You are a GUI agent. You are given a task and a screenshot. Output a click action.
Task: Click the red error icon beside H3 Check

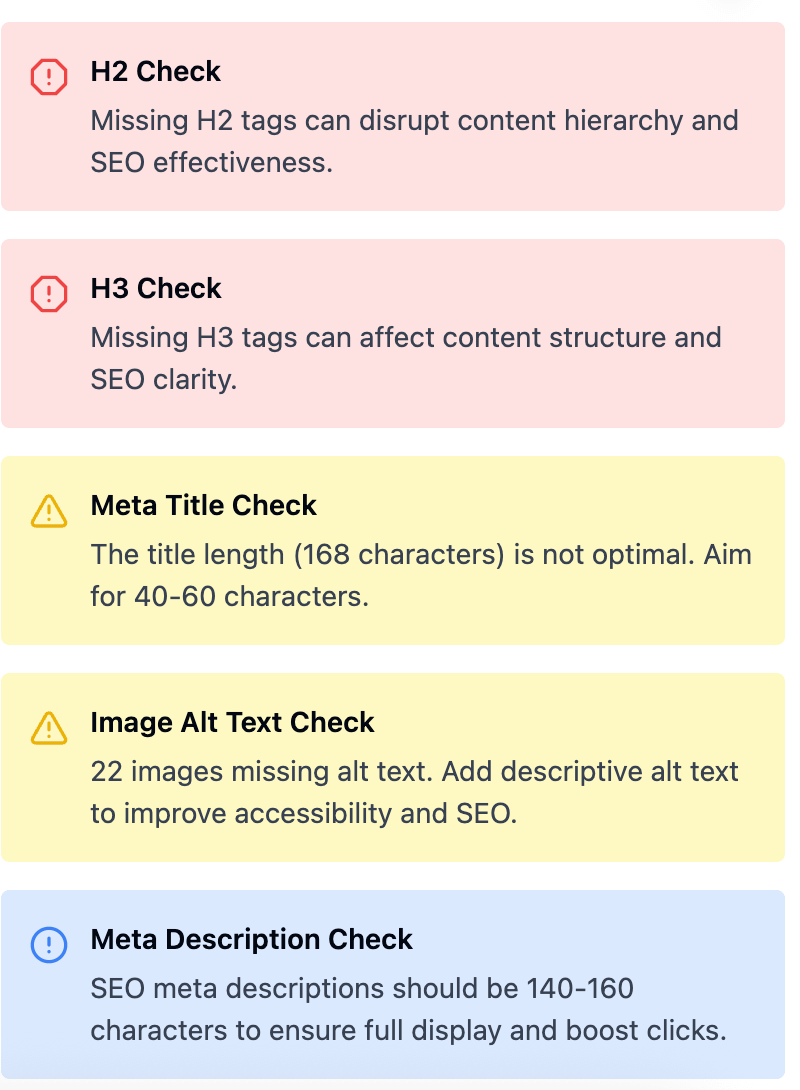click(49, 293)
